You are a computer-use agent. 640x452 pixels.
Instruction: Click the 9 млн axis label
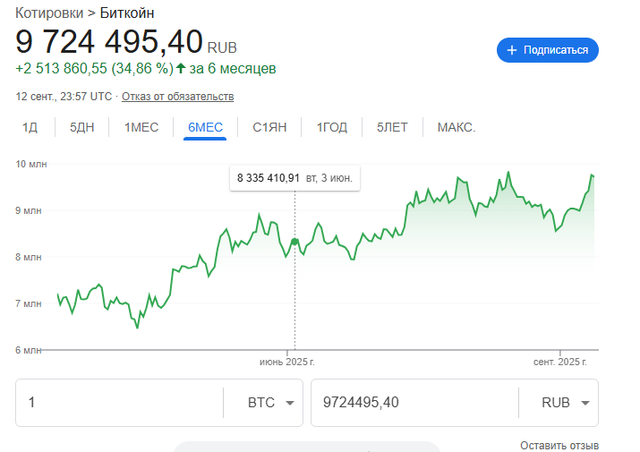tap(28, 211)
